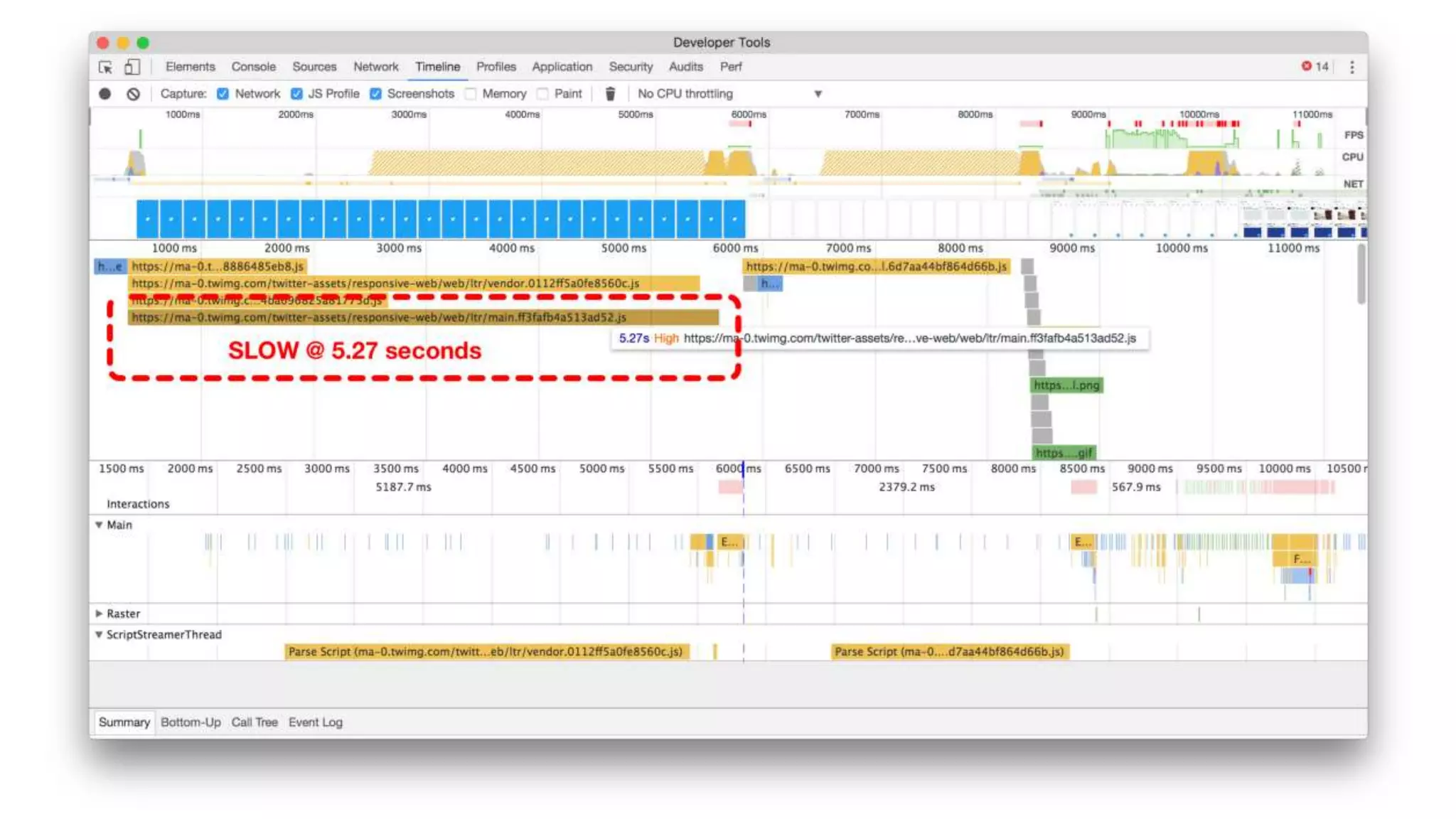Image resolution: width=1456 pixels, height=819 pixels.
Task: Click the clear recording icon
Action: click(133, 94)
